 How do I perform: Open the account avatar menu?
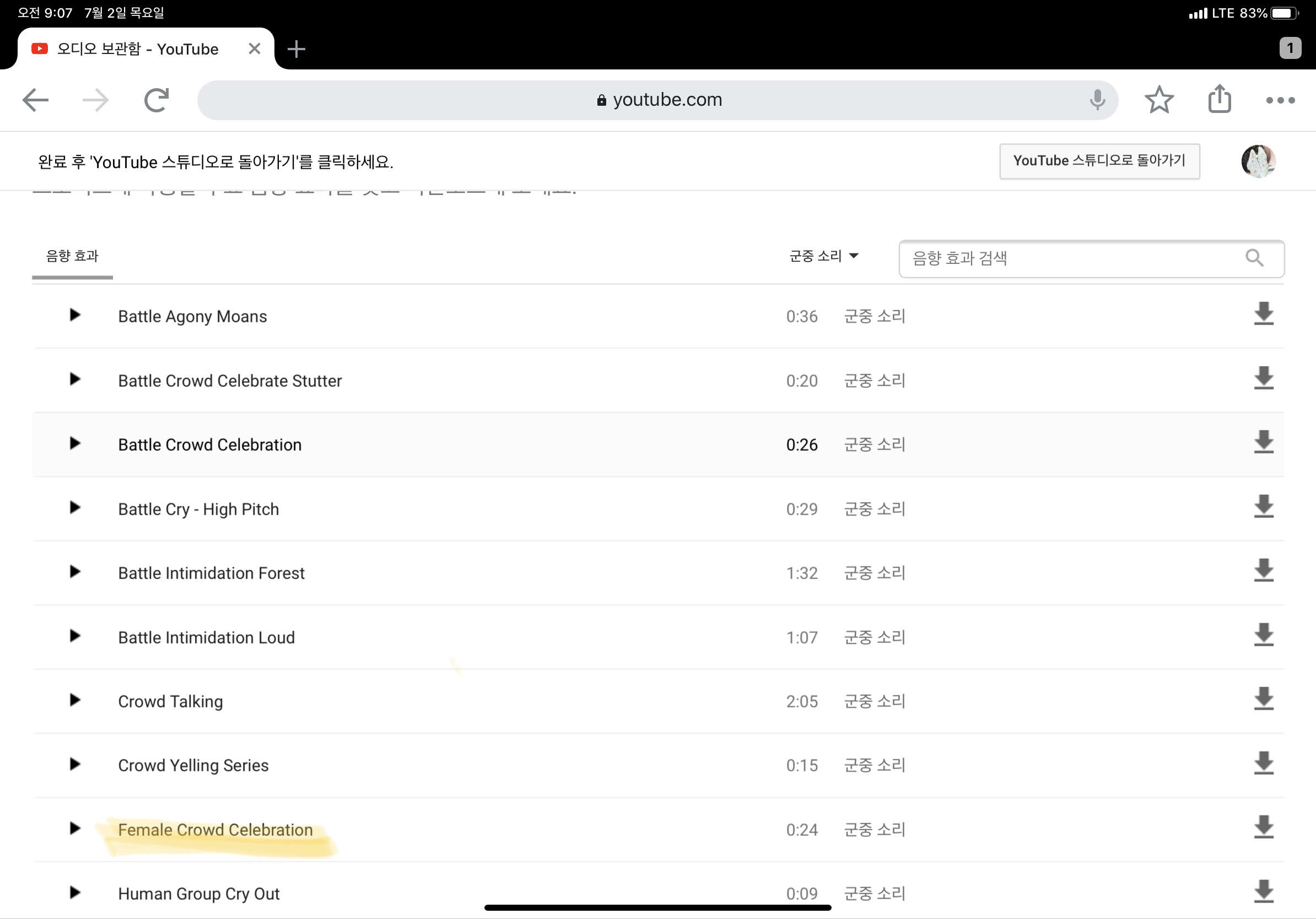tap(1258, 161)
